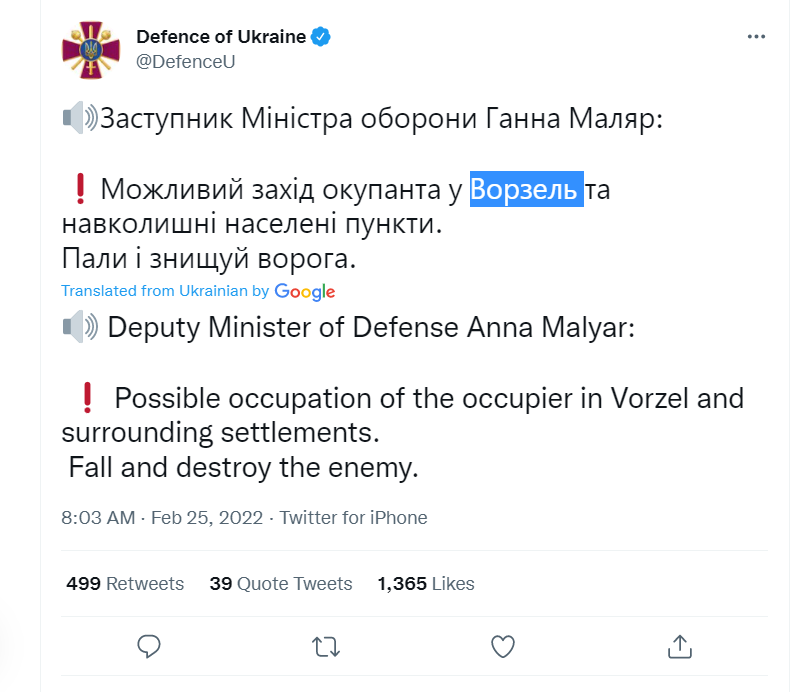Reply to the tweet via the speech bubble icon

pos(149,646)
